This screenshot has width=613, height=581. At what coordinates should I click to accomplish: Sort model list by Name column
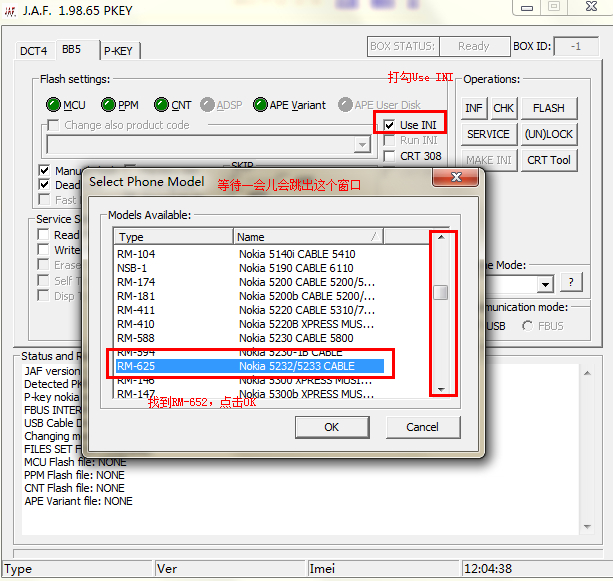308,237
